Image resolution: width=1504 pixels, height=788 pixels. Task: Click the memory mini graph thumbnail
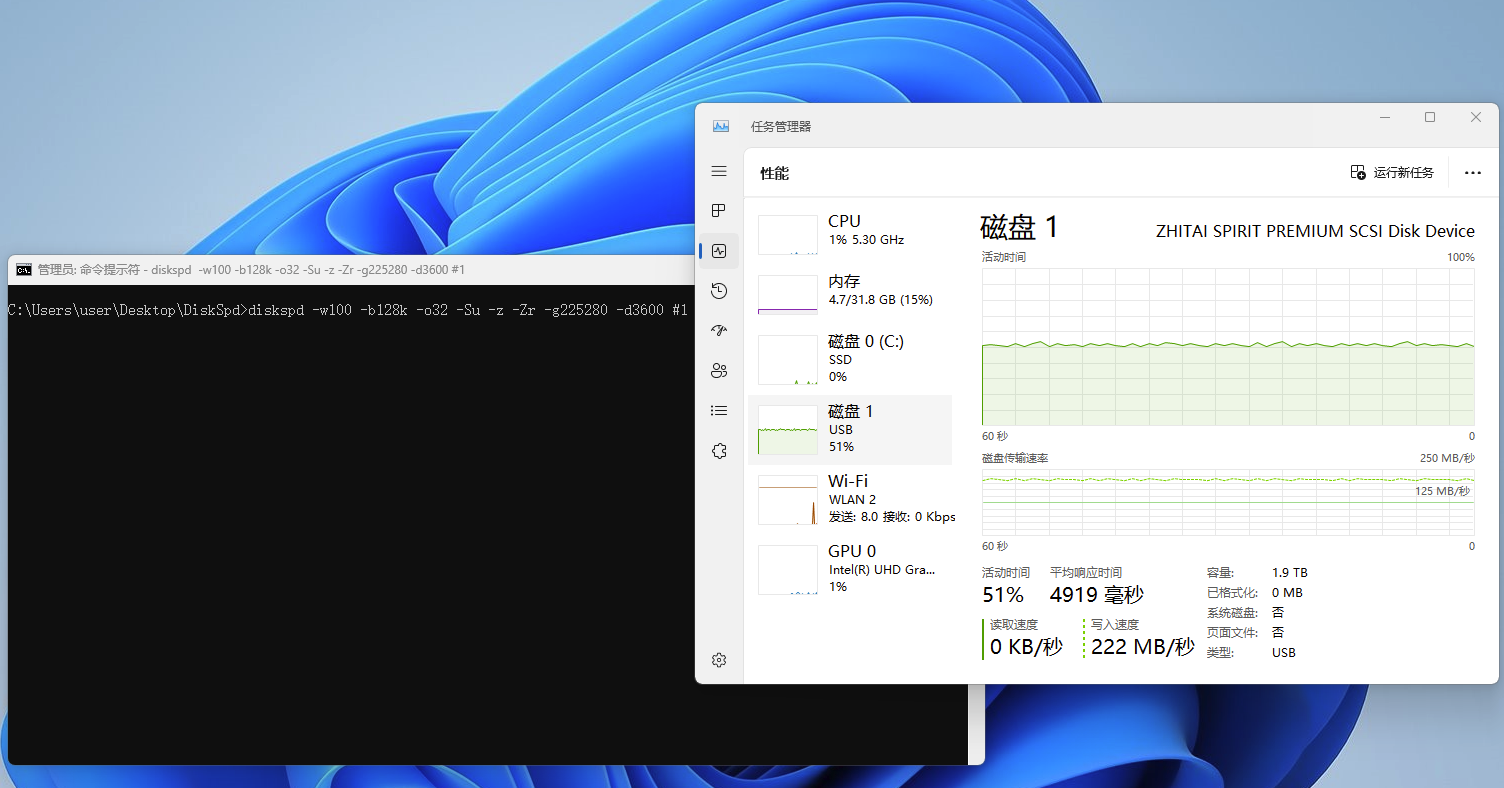pos(788,295)
